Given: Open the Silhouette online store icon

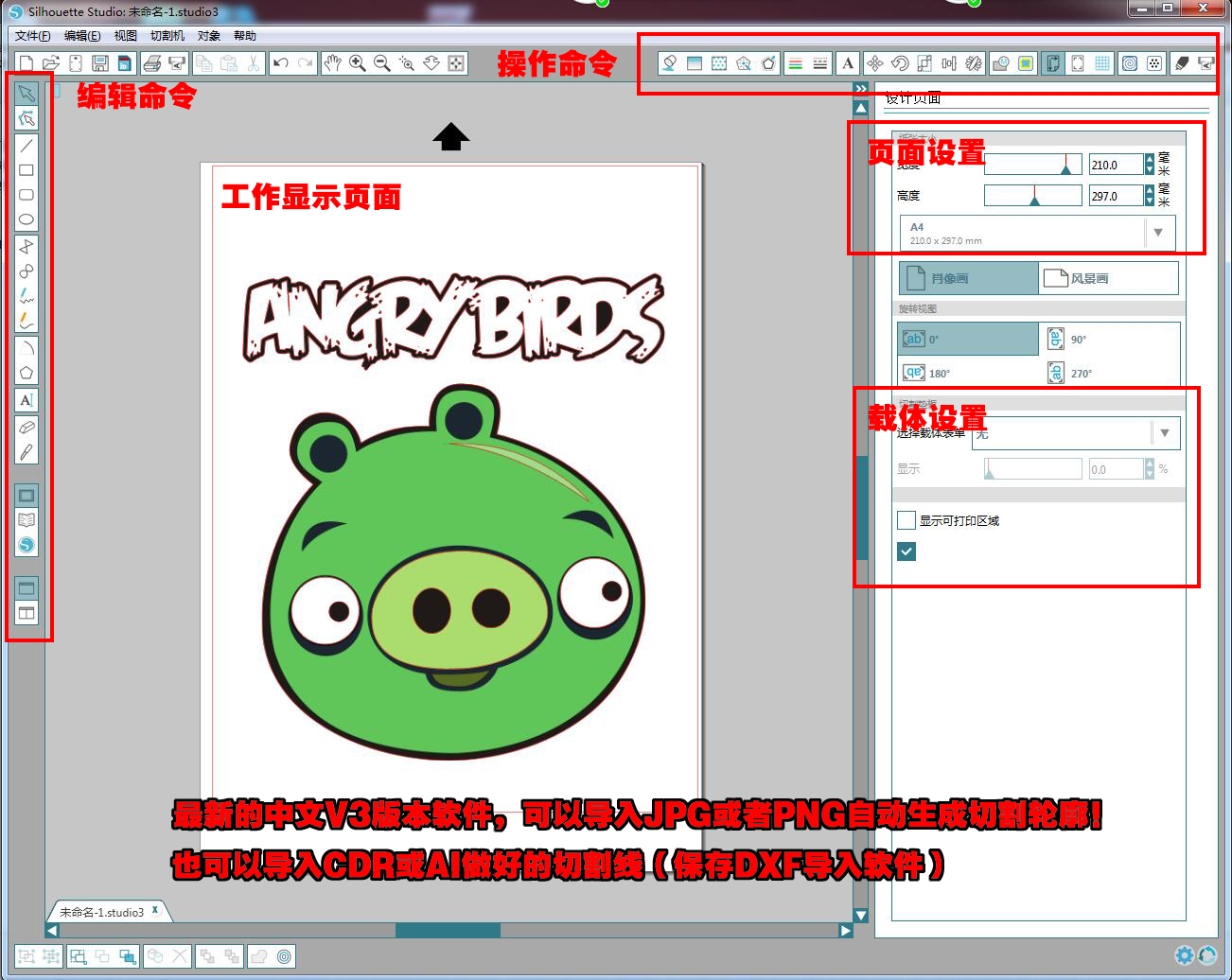Looking at the screenshot, I should click(26, 545).
